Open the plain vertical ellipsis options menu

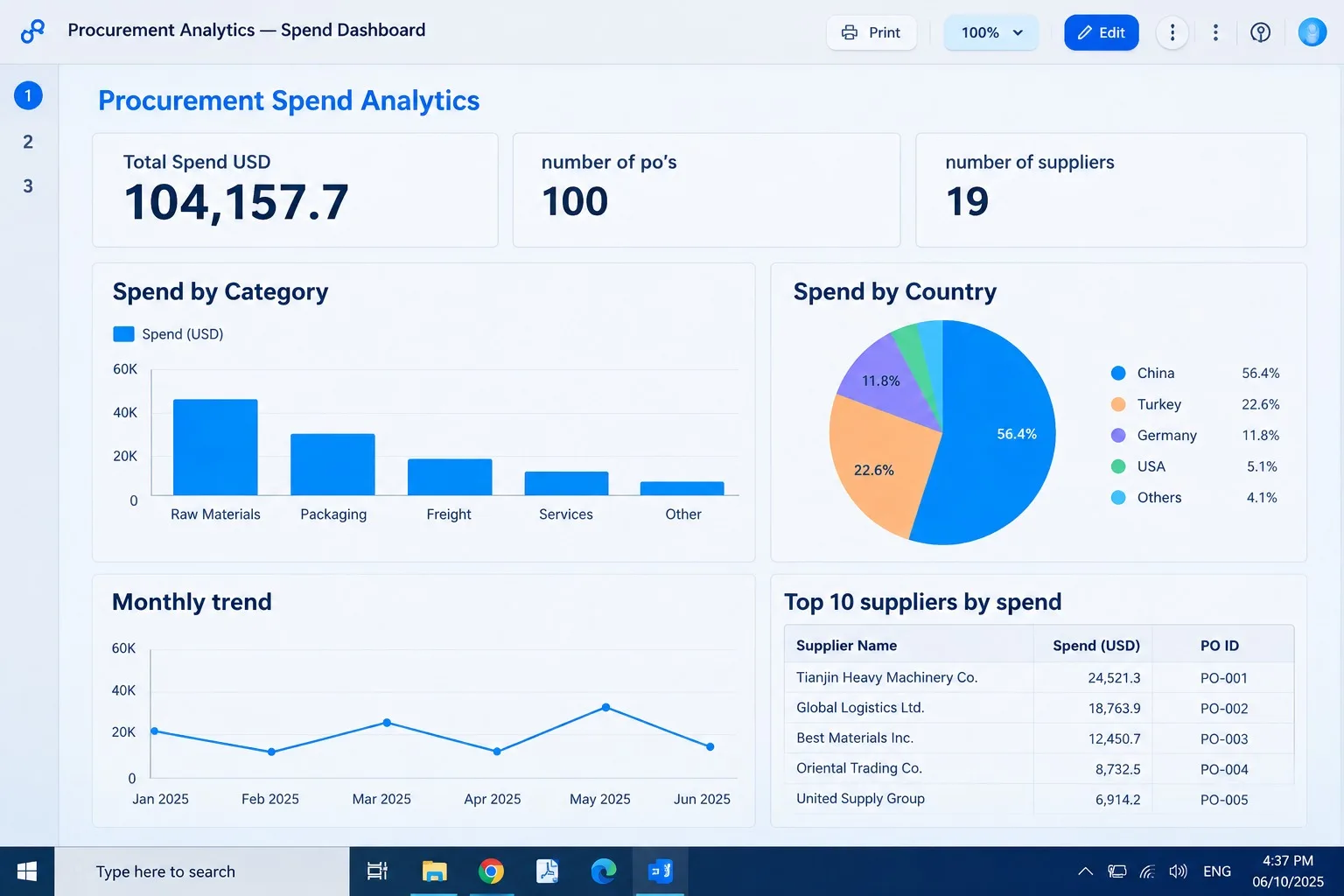point(1215,32)
